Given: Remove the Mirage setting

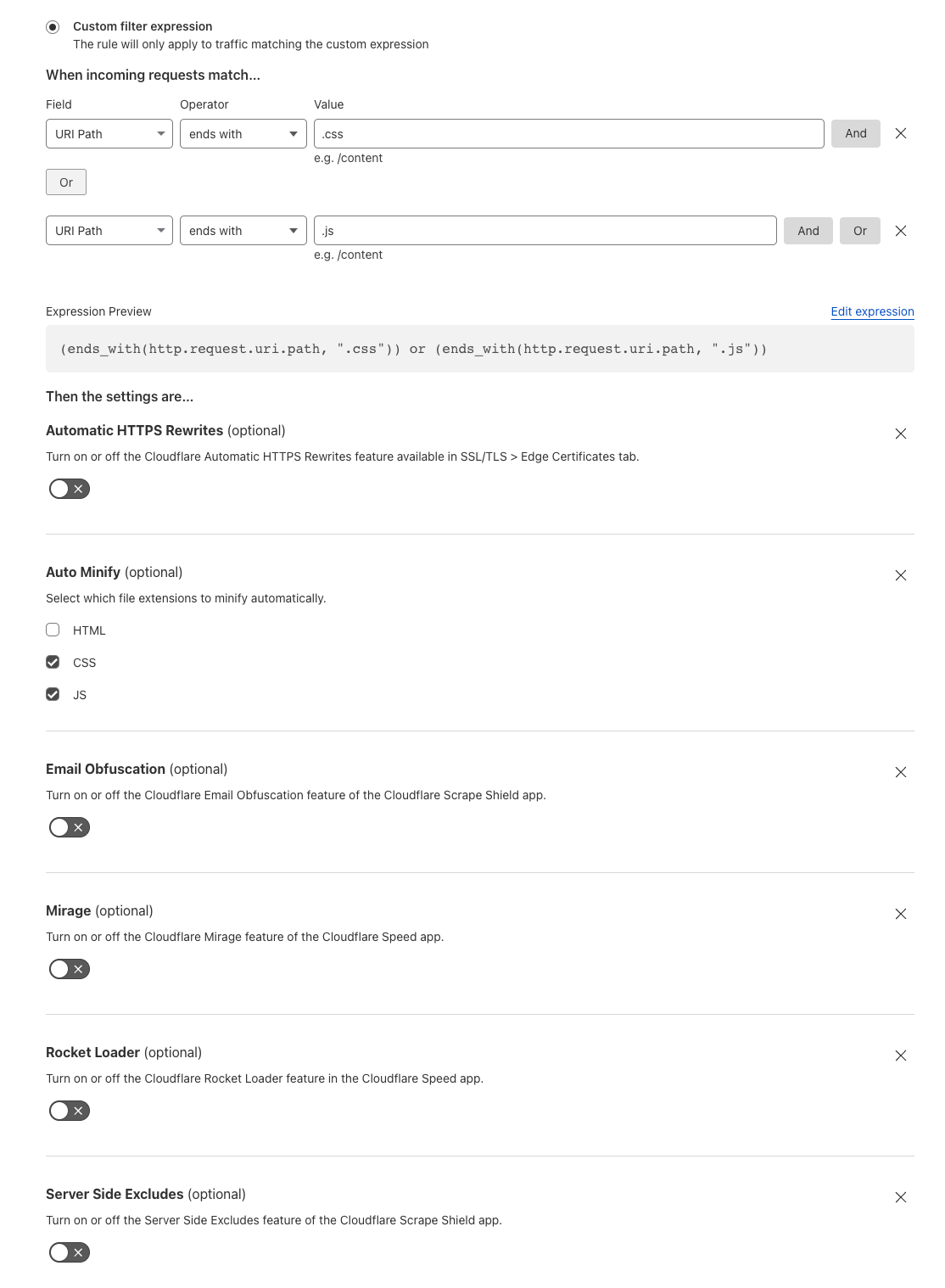Looking at the screenshot, I should click(x=901, y=914).
